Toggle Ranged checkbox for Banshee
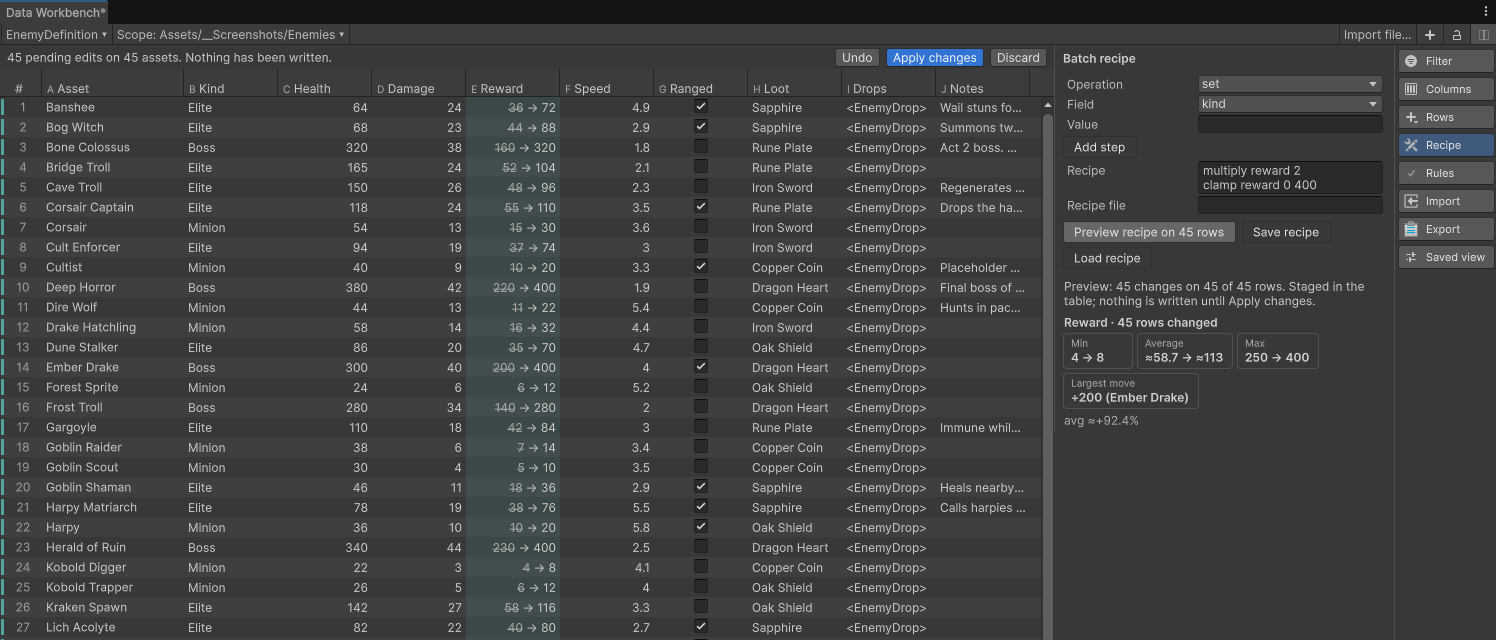The image size is (1496, 640). pyautogui.click(x=701, y=106)
